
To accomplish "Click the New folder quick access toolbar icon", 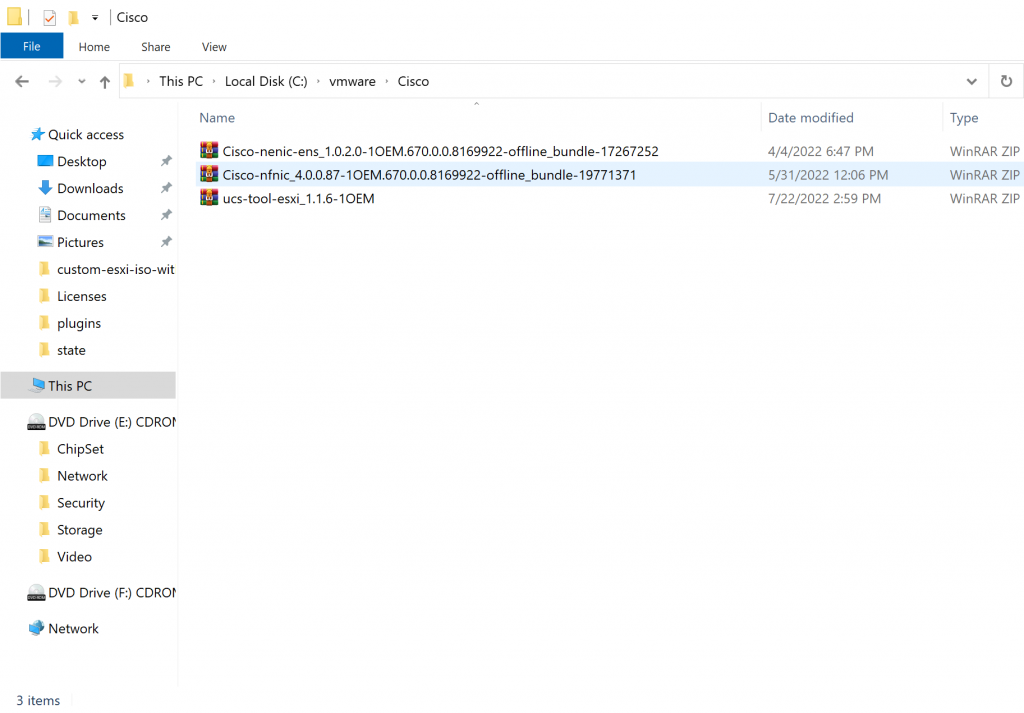I will pyautogui.click(x=74, y=18).
